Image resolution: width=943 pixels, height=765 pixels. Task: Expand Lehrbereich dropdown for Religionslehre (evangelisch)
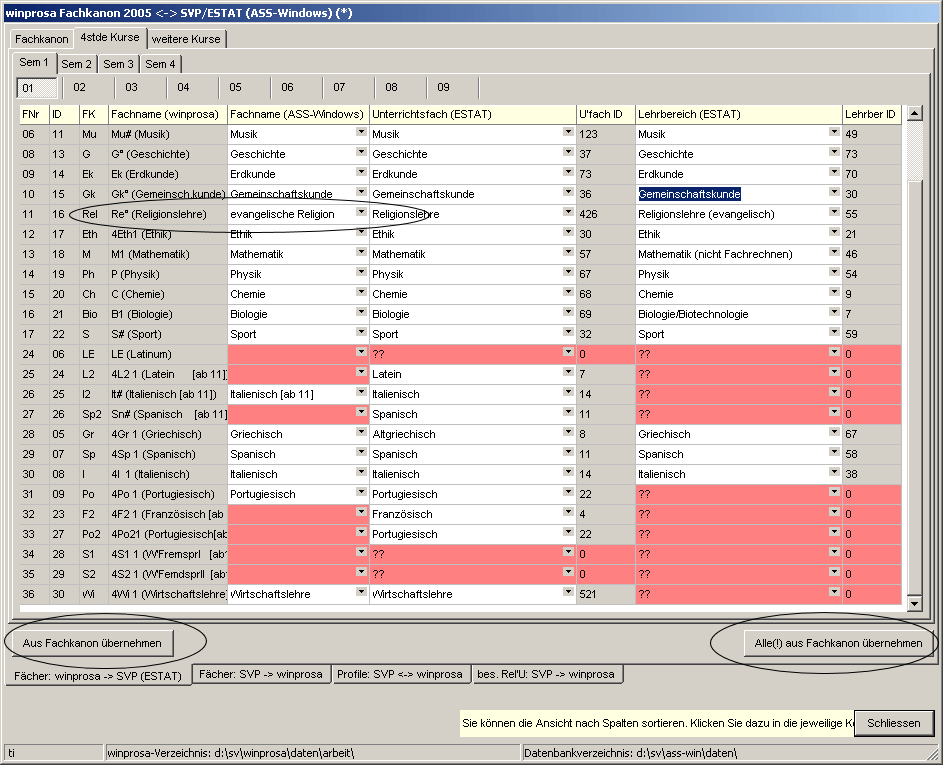pyautogui.click(x=833, y=213)
